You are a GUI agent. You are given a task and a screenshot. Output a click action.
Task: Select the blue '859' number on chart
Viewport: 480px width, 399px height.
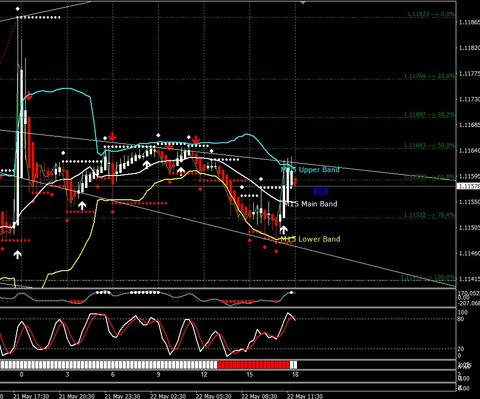321,191
